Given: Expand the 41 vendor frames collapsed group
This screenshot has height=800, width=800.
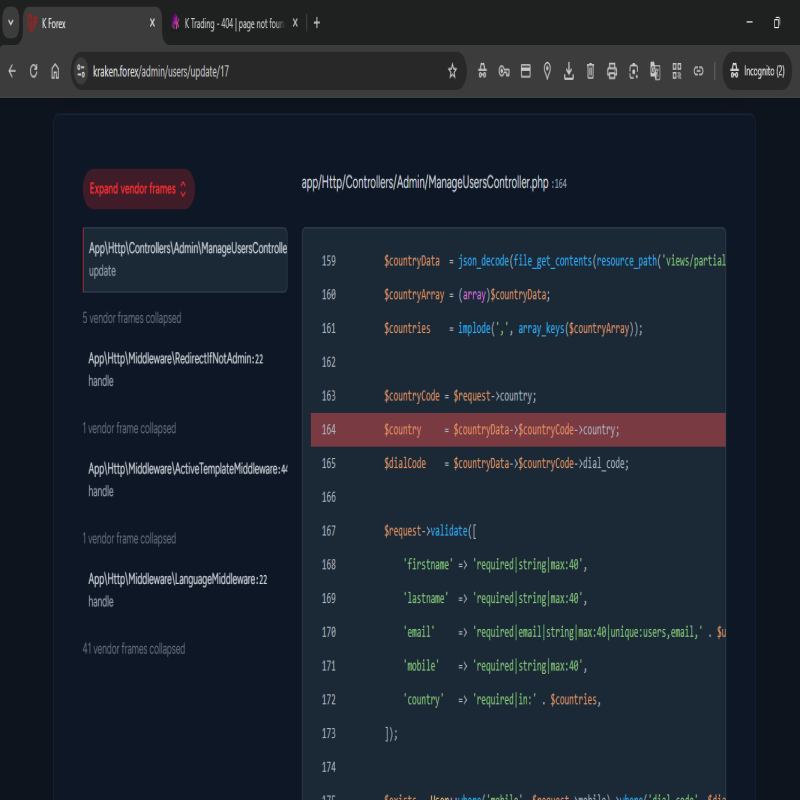Looking at the screenshot, I should pos(134,649).
